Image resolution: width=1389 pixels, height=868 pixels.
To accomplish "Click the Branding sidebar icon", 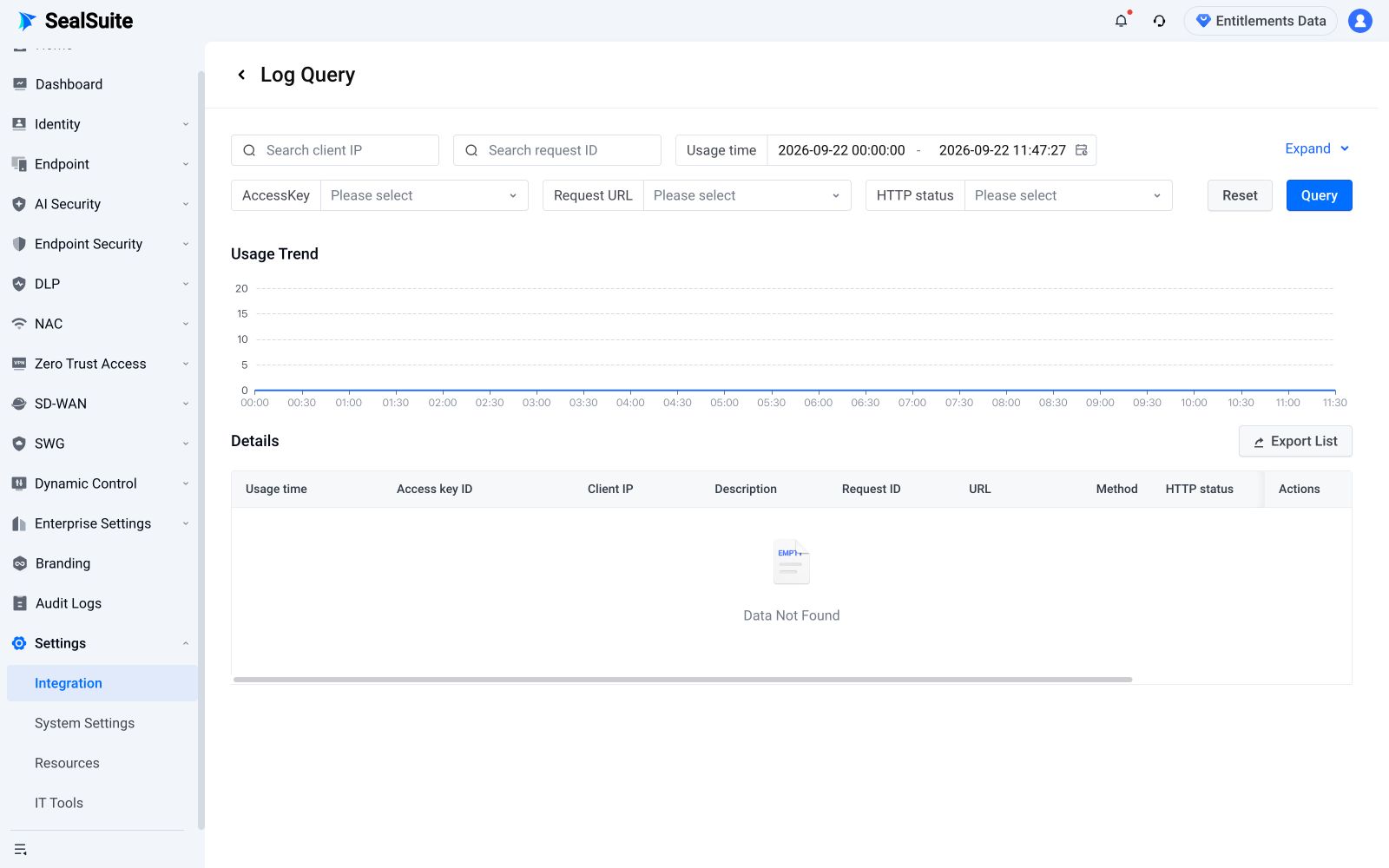I will [20, 563].
